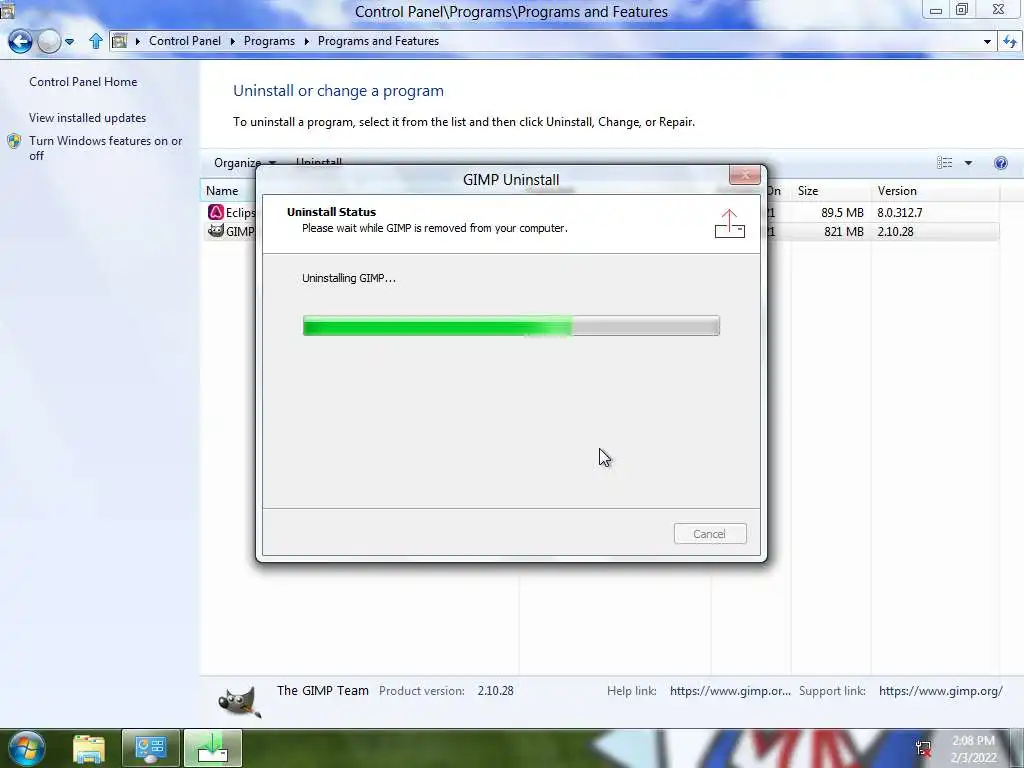Refresh the Programs and Features view
Image resolution: width=1024 pixels, height=768 pixels.
(x=1010, y=41)
